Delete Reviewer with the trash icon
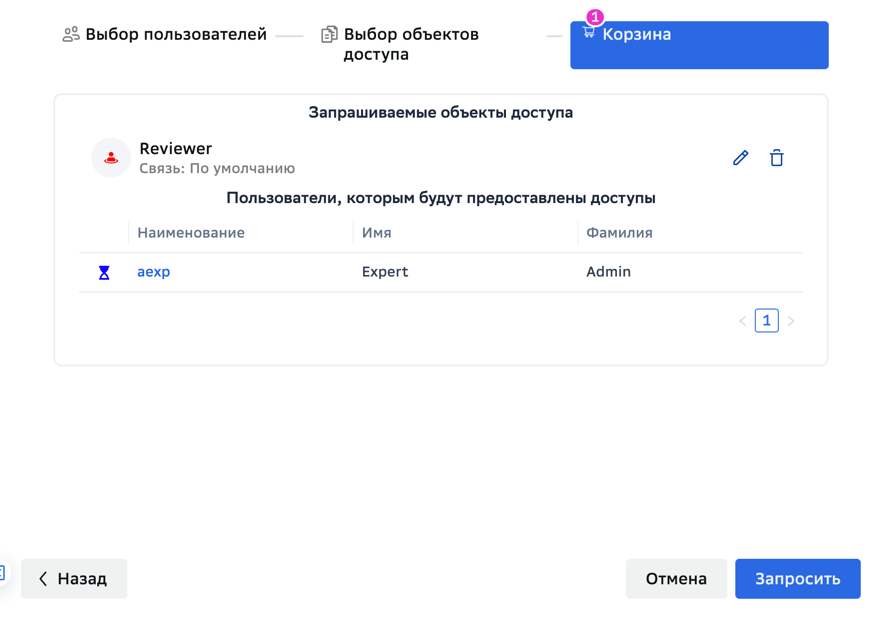876x628 pixels. pyautogui.click(x=777, y=158)
